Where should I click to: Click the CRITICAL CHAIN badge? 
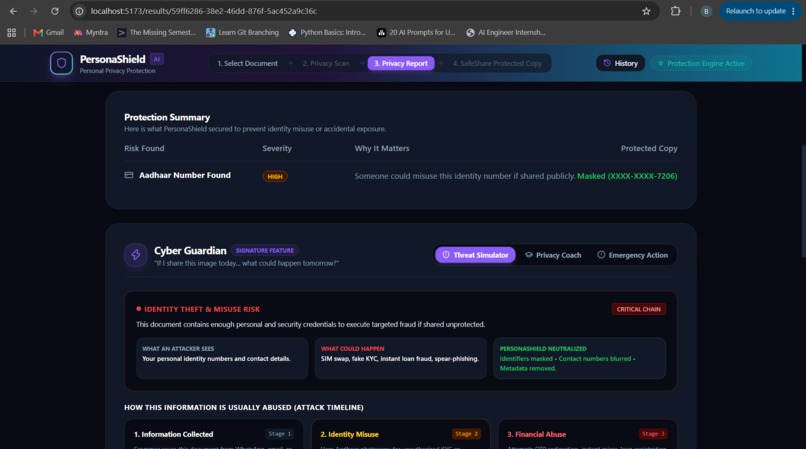click(638, 309)
